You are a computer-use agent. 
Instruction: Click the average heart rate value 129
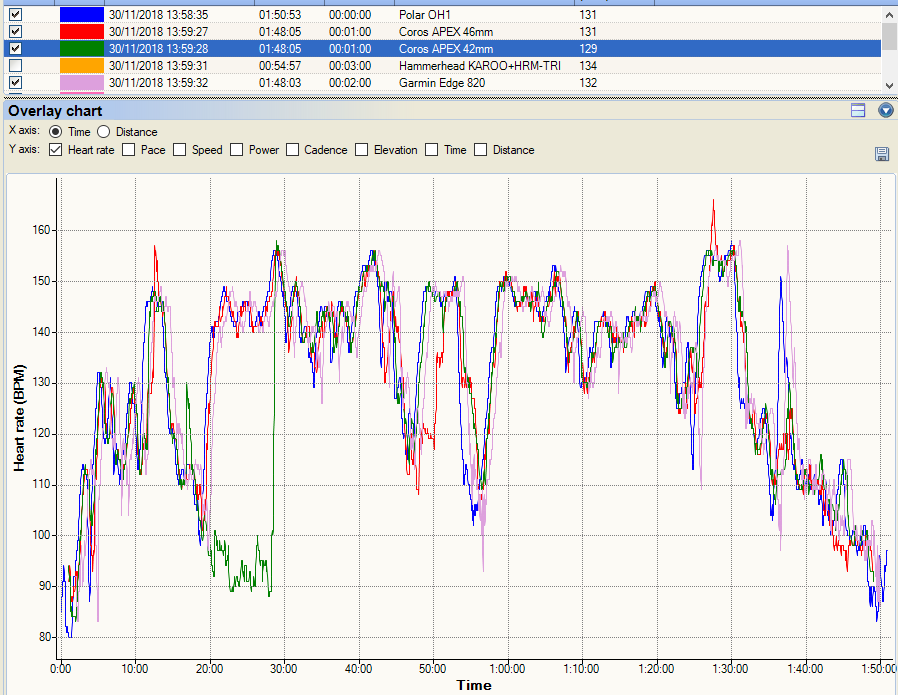(588, 49)
